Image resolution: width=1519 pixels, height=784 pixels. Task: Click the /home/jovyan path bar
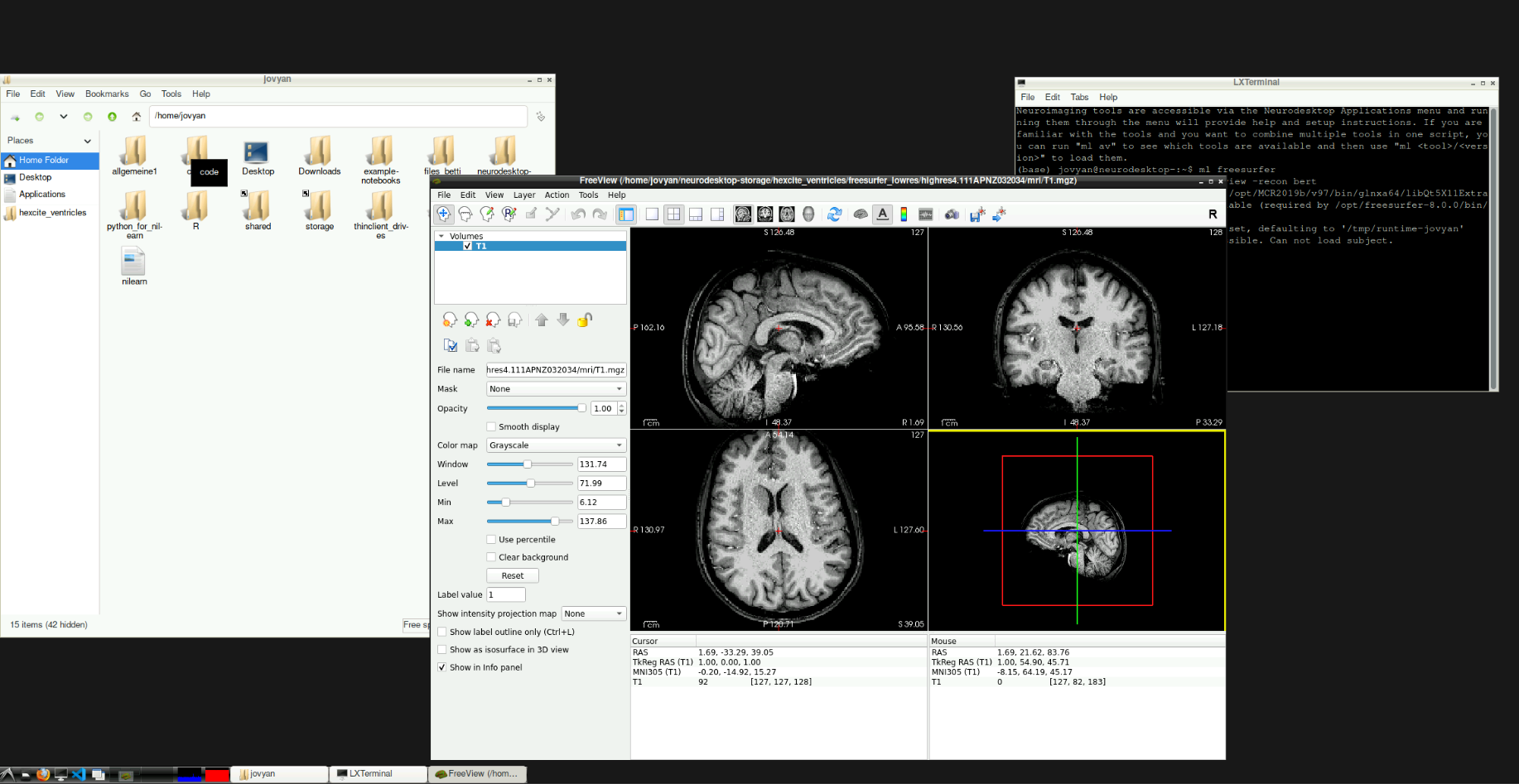[338, 116]
